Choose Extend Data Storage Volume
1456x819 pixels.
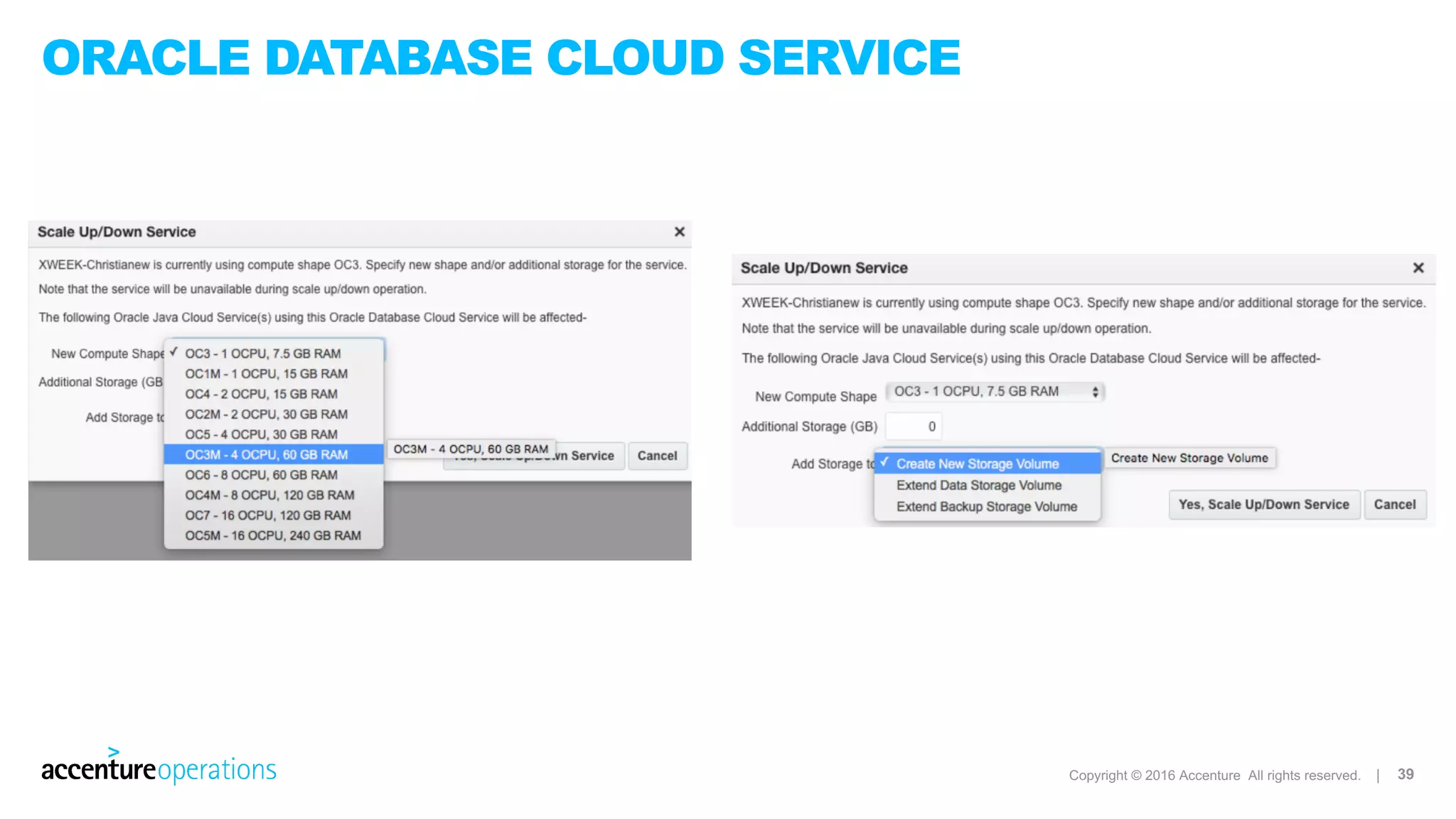(988, 485)
